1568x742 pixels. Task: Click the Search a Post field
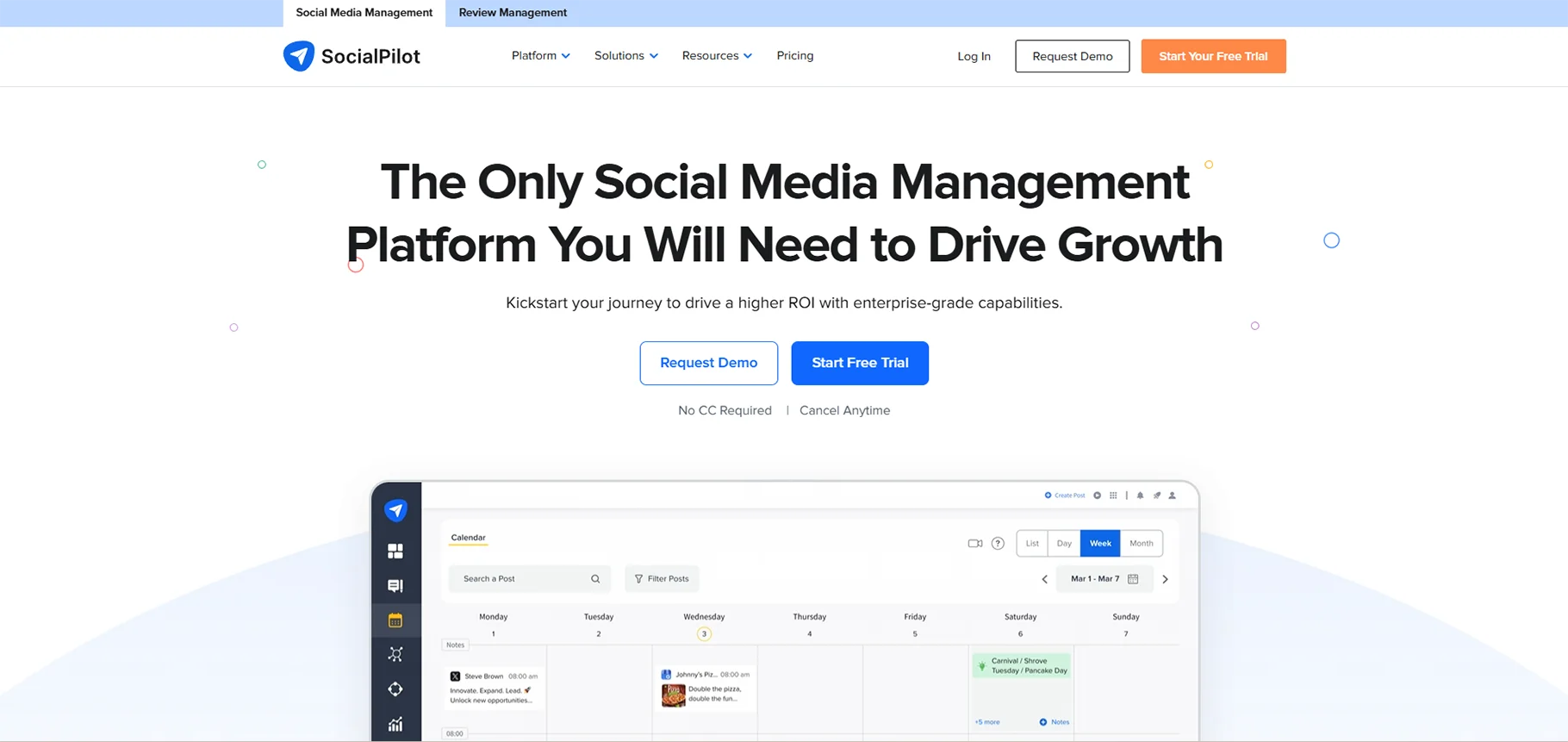tap(530, 579)
